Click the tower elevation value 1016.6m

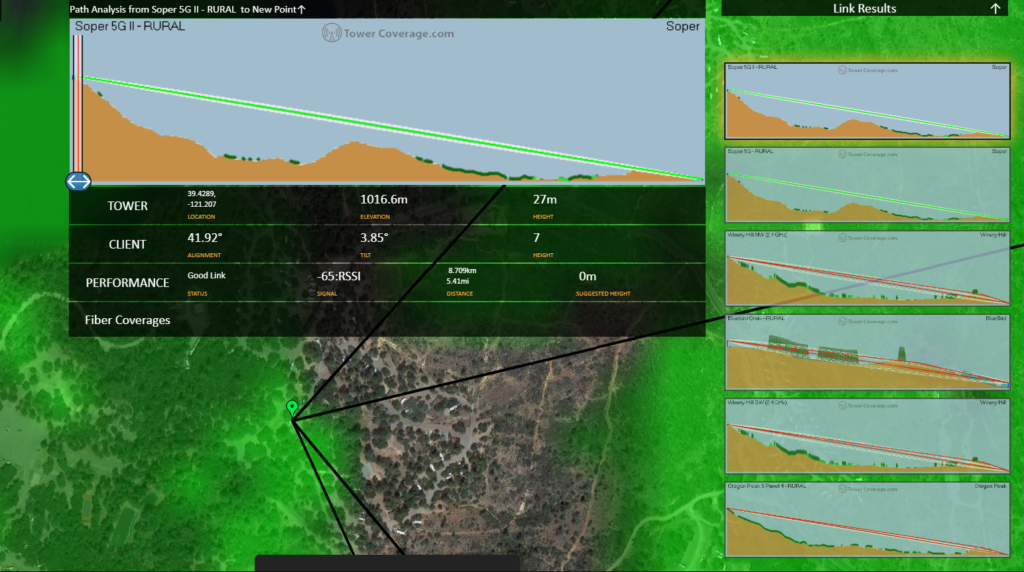coord(383,199)
